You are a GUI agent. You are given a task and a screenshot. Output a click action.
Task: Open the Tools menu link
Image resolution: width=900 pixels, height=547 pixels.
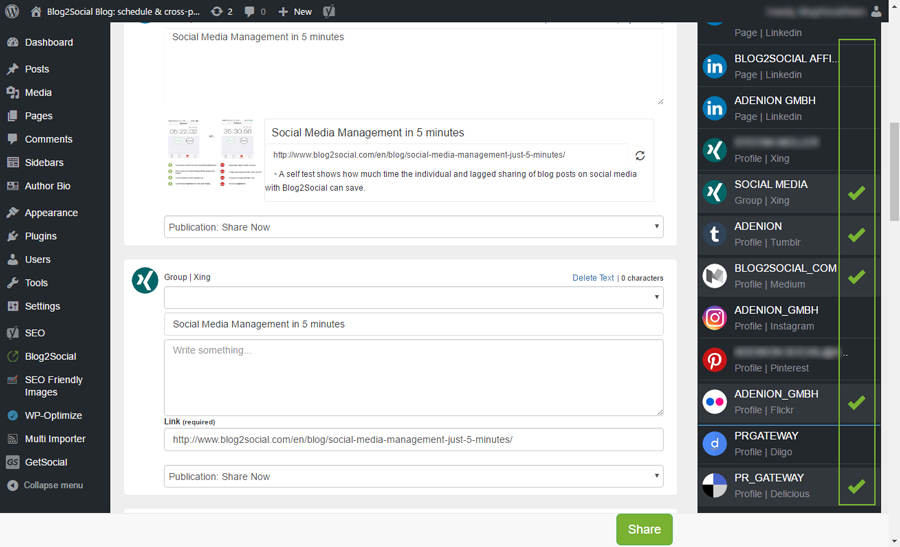[x=36, y=283]
